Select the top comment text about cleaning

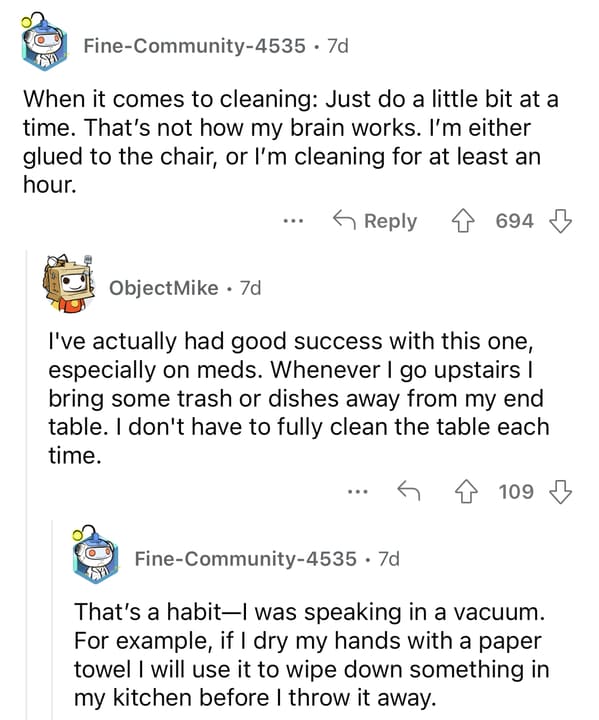click(290, 142)
